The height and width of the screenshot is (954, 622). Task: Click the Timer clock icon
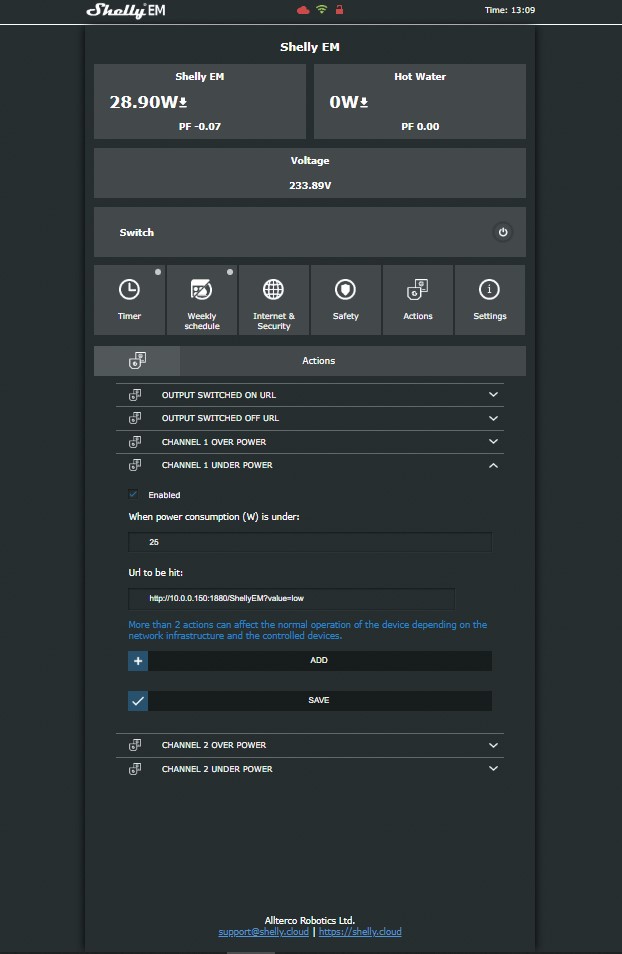[129, 290]
